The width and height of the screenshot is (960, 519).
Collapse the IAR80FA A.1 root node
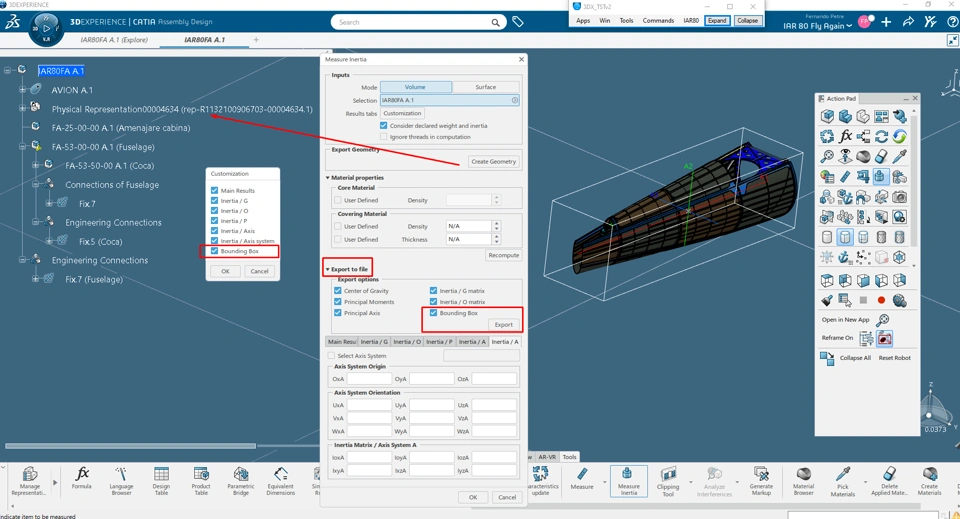[x=7, y=70]
